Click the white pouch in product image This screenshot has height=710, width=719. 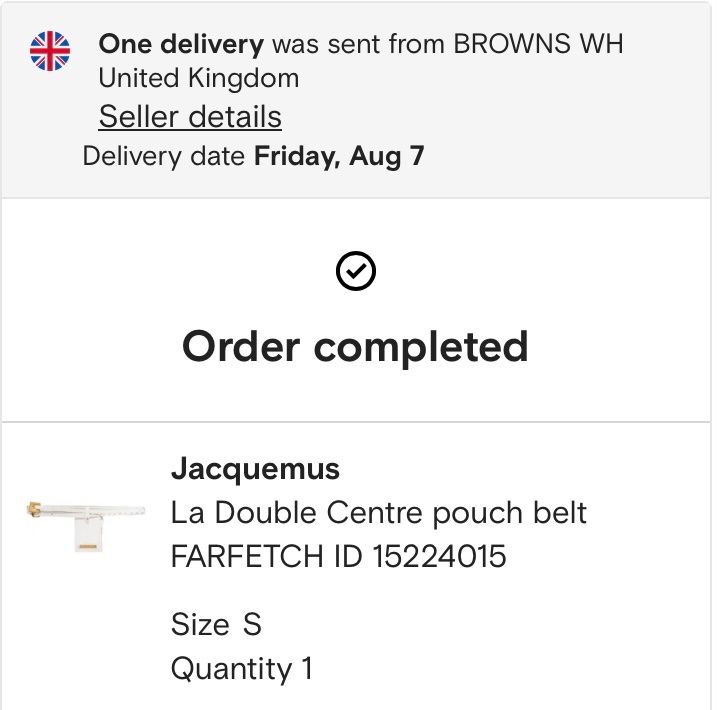[x=88, y=534]
